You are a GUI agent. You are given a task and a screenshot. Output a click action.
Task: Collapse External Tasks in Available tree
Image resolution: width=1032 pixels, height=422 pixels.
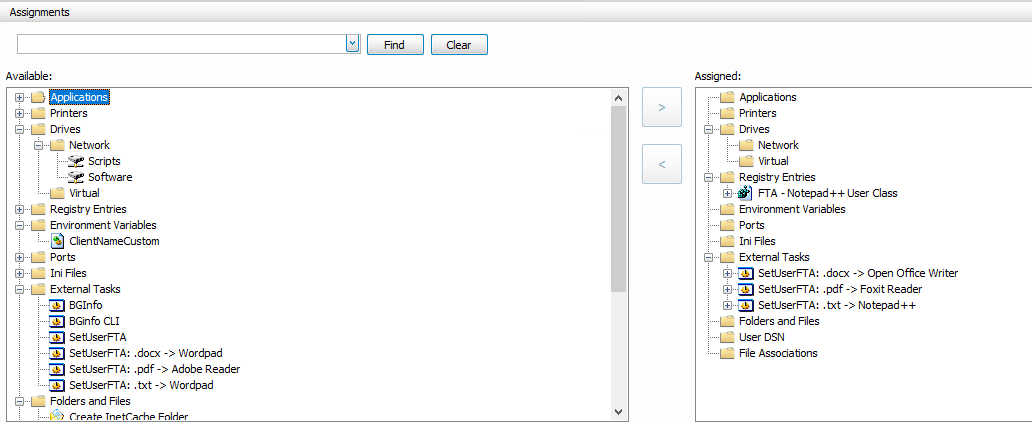point(19,290)
